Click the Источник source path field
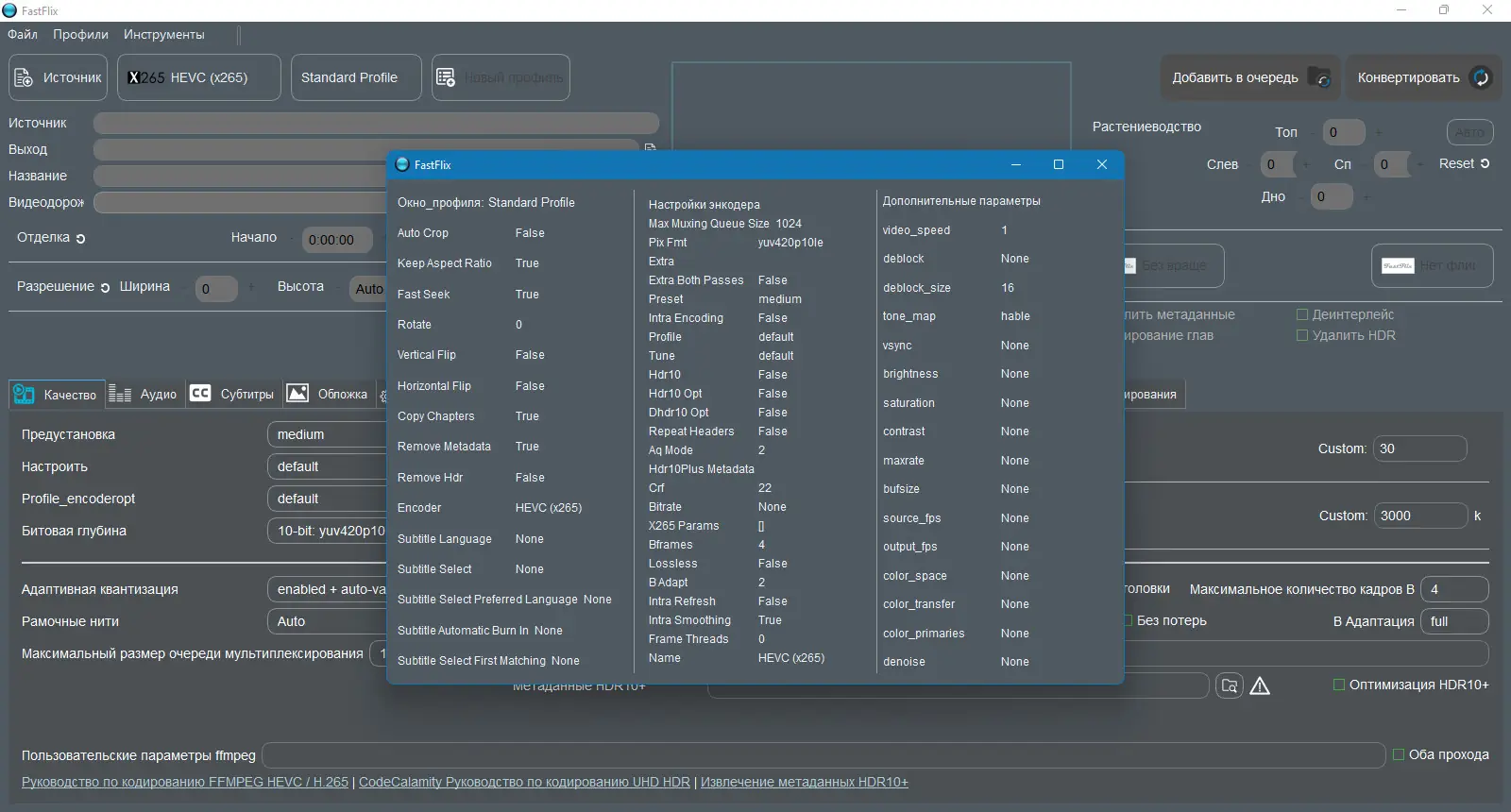The image size is (1511, 812). [376, 123]
